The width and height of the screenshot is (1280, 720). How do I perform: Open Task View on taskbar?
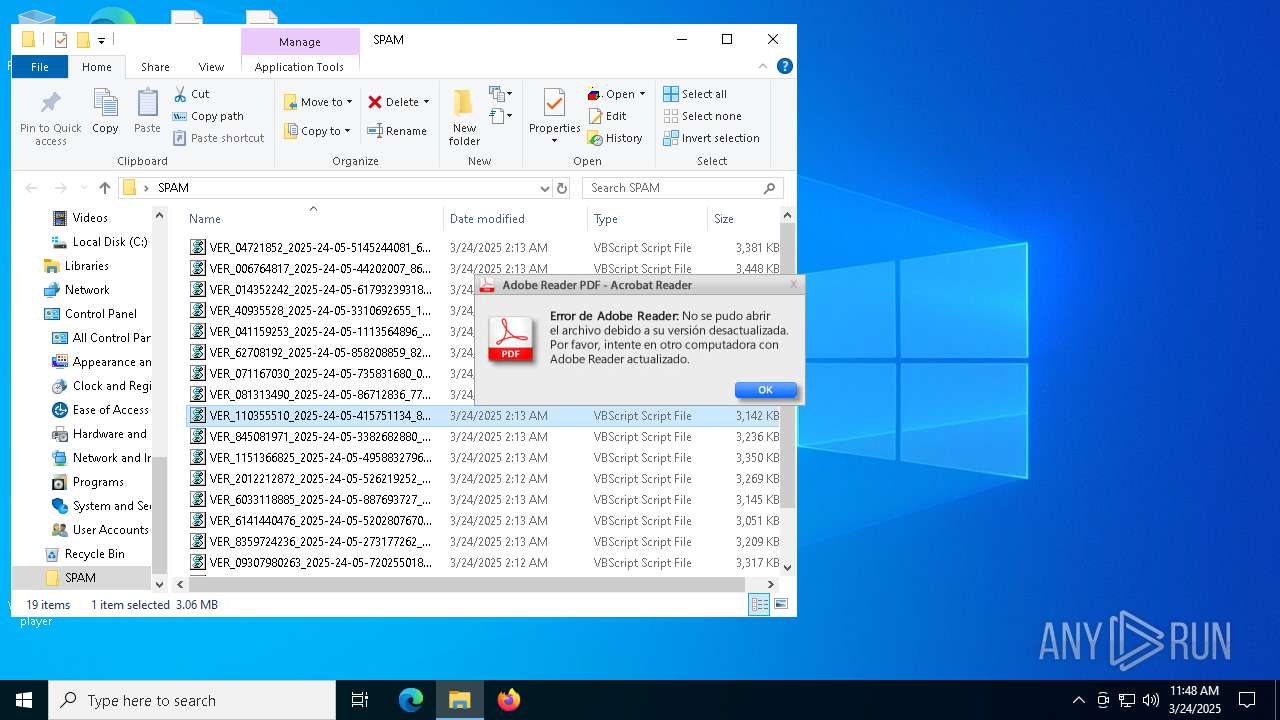tap(360, 700)
